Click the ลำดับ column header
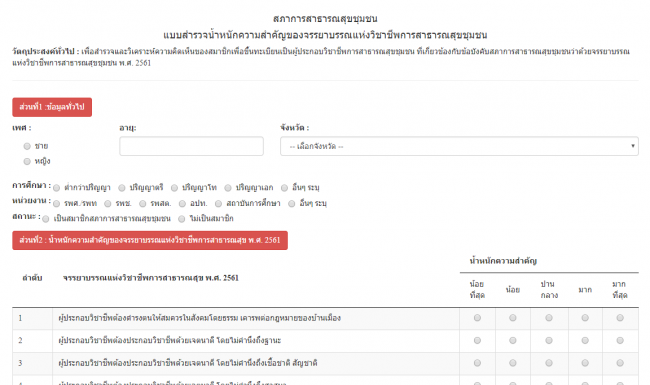The width and height of the screenshot is (650, 385). pyautogui.click(x=32, y=278)
